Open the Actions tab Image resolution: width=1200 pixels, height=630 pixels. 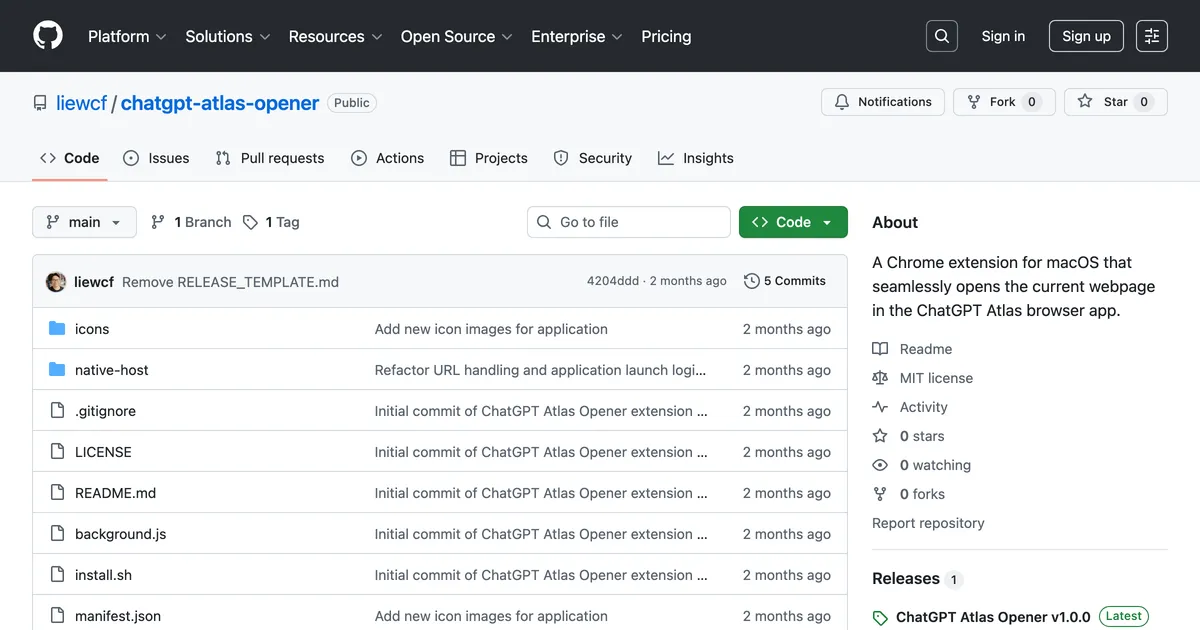coord(388,157)
